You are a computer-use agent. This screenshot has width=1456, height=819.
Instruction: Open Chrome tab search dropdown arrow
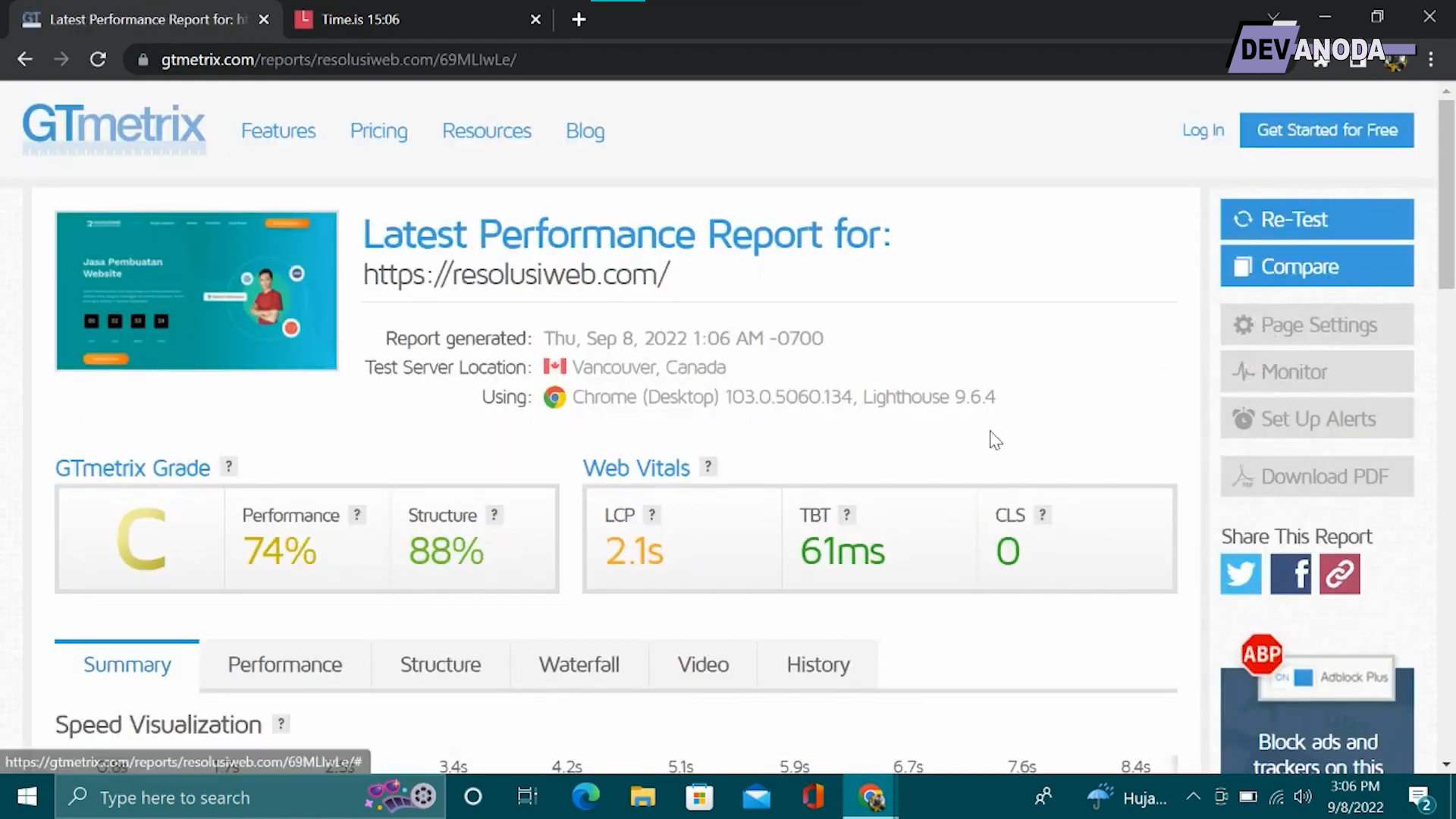1273,17
